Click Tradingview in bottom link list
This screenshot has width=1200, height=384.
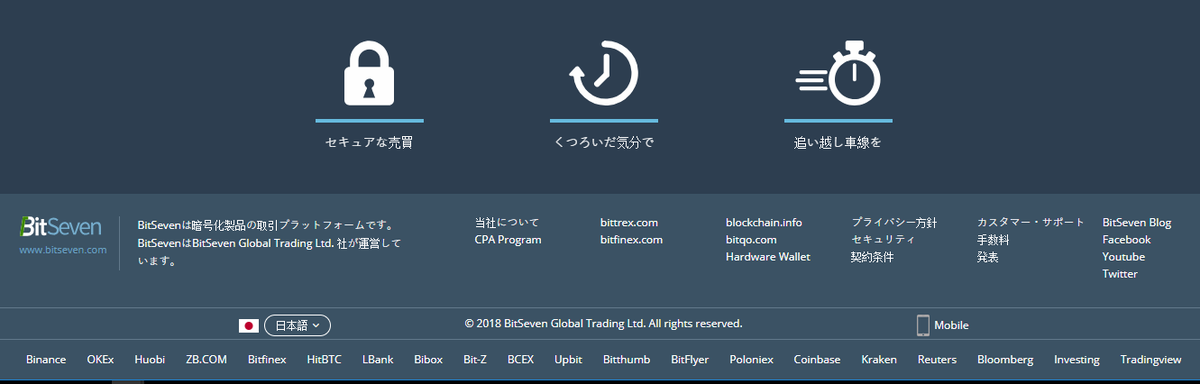(1151, 359)
